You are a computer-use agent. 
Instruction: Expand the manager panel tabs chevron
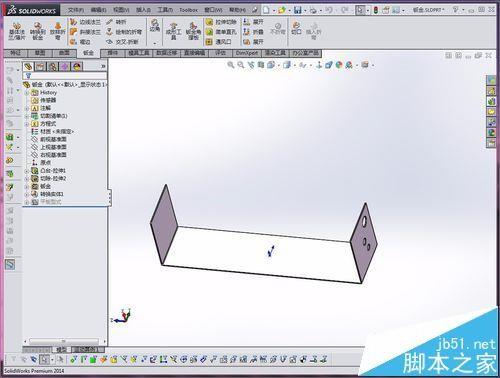pyautogui.click(x=103, y=67)
